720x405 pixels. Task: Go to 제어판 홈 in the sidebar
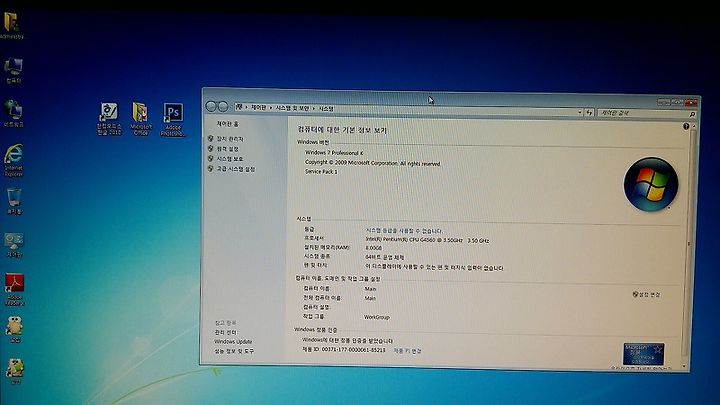click(x=228, y=124)
